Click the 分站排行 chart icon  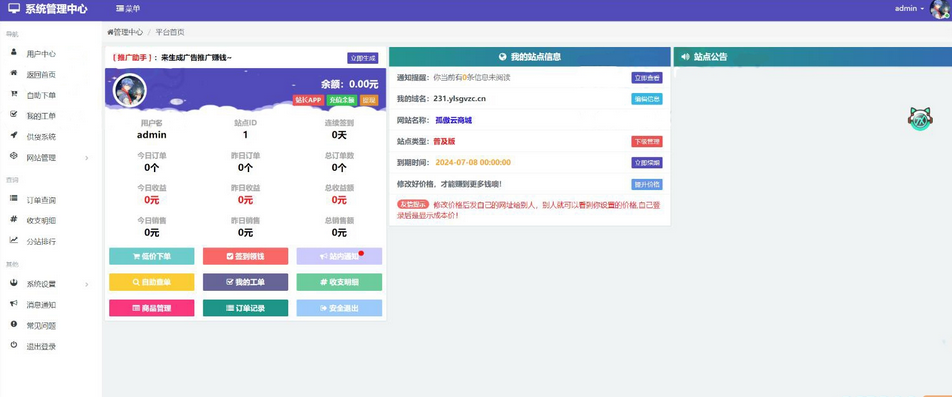13,240
